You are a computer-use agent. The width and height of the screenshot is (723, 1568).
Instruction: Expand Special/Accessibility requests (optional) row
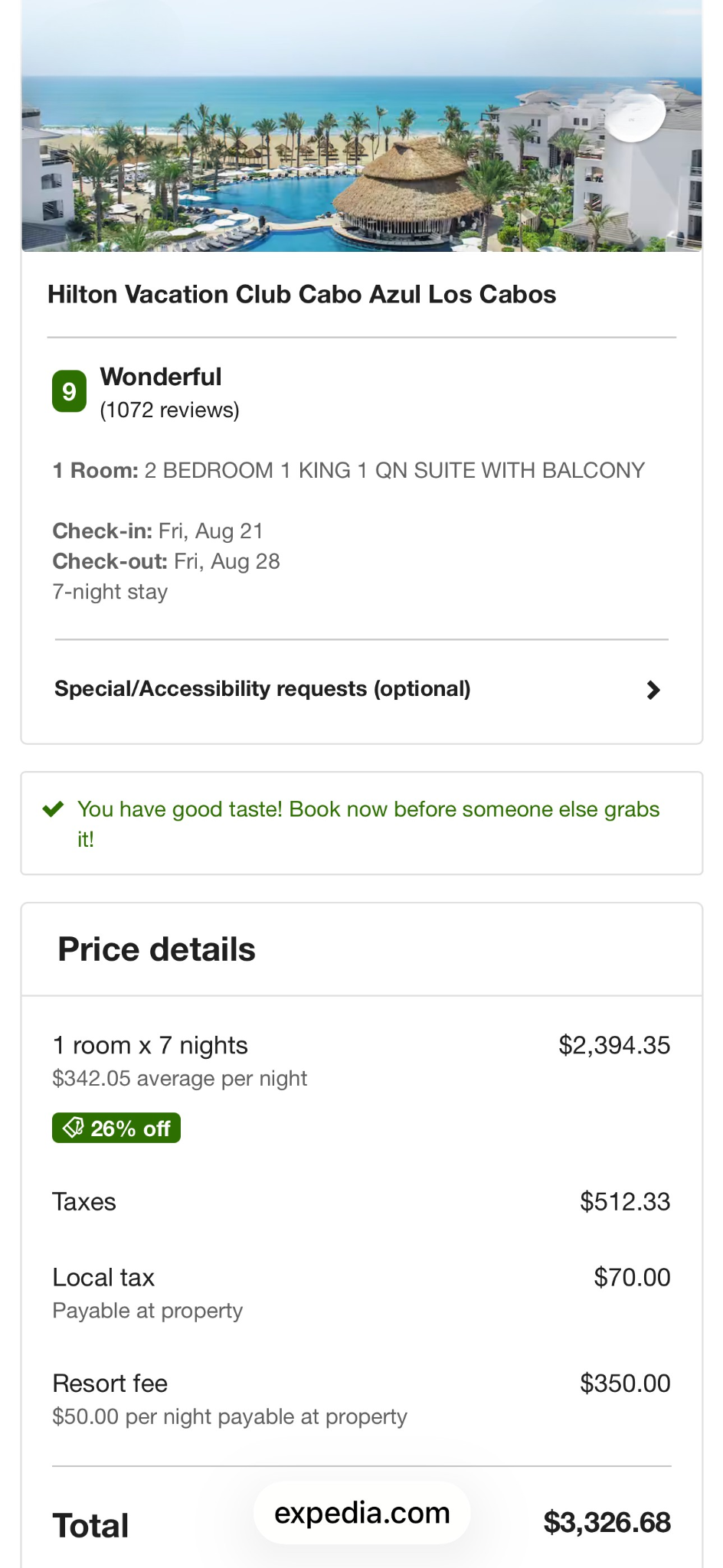point(263,689)
